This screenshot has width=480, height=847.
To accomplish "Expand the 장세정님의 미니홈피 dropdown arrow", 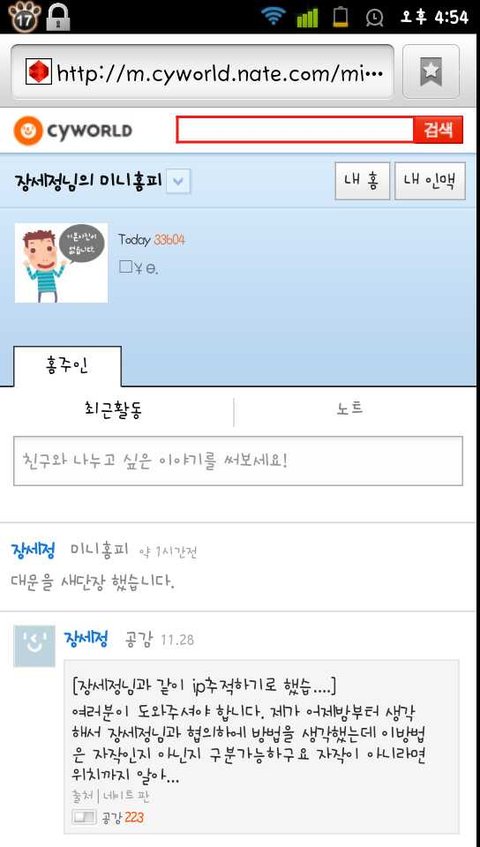I will click(178, 182).
